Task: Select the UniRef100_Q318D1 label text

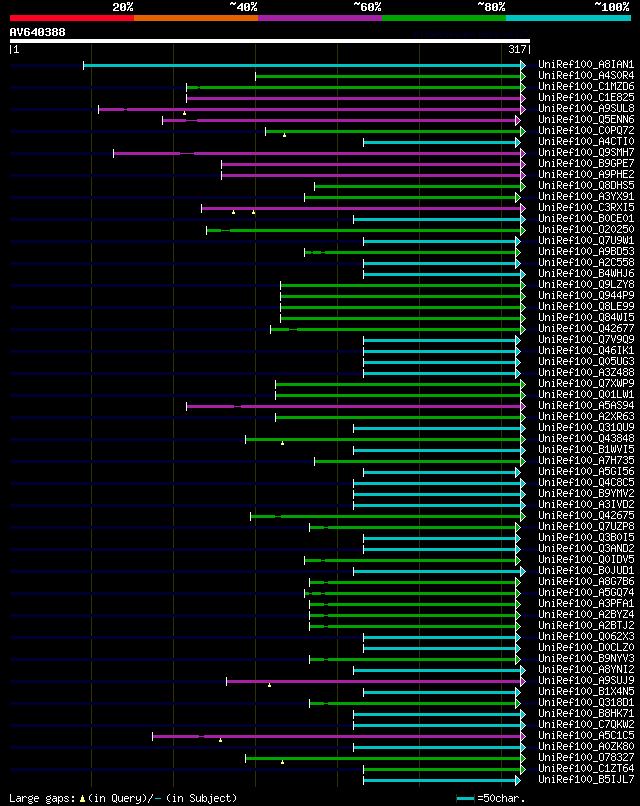Action: coord(586,702)
